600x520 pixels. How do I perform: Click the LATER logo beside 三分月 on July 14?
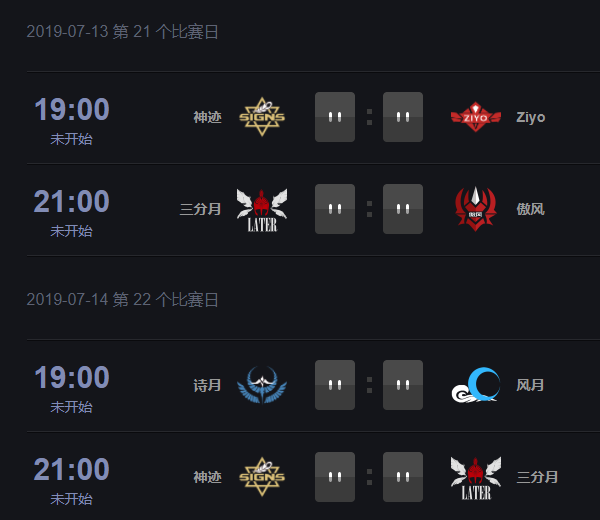coord(476,478)
